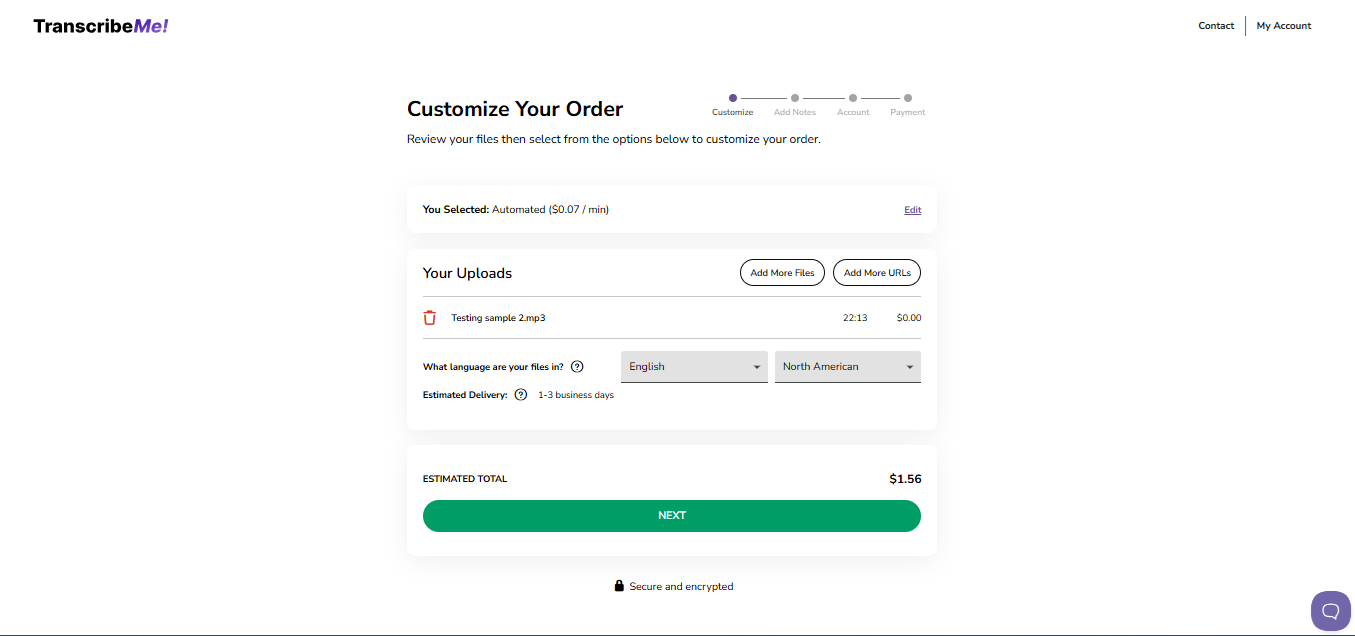Click Add More URLs
This screenshot has height=636, width=1355.
click(x=876, y=272)
